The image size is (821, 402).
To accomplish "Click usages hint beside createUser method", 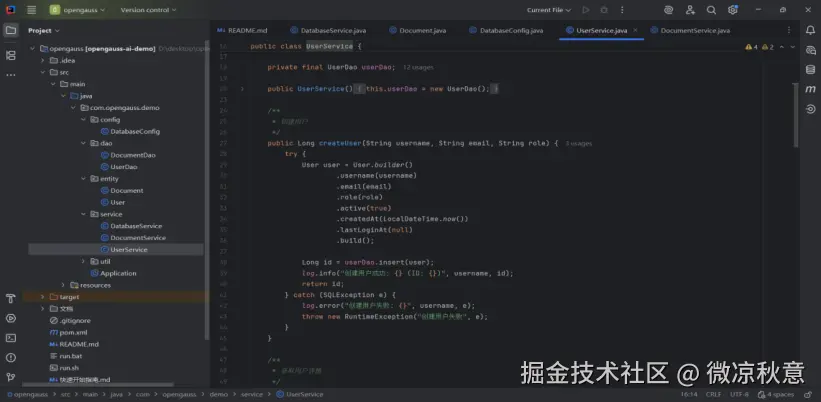I will coord(579,143).
